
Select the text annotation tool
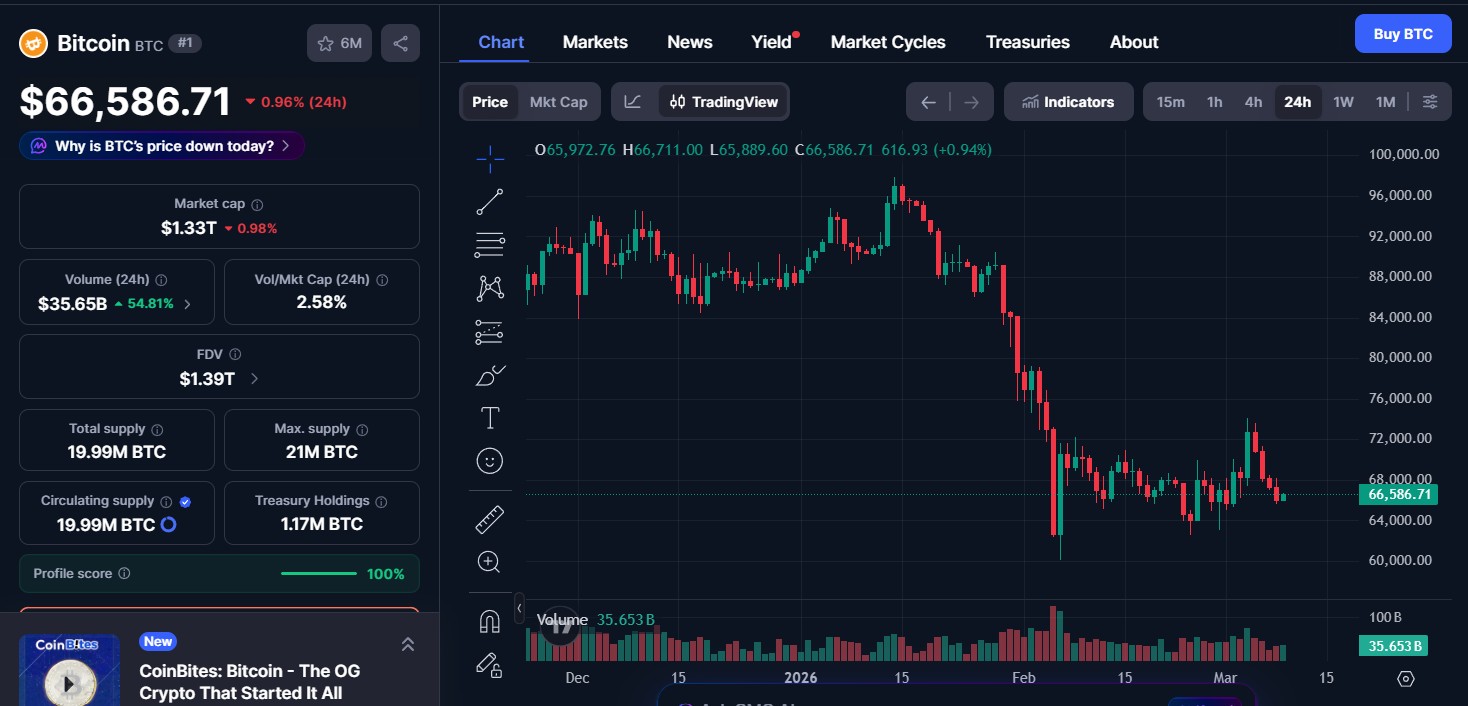point(489,417)
